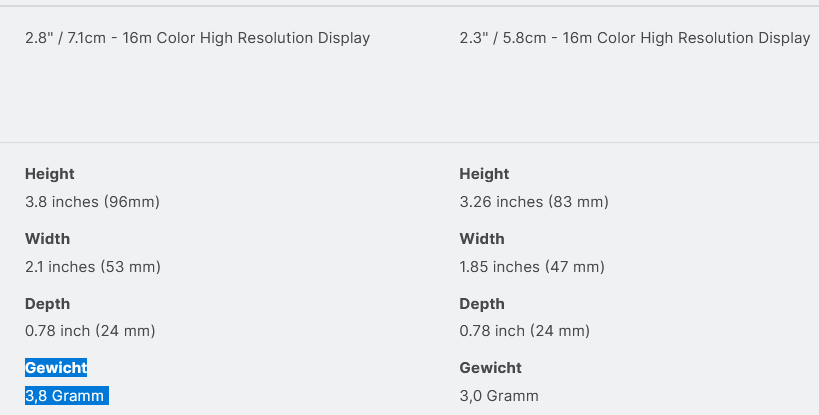
Task: Click the Width label above 2.1 inches
Action: pyautogui.click(x=47, y=239)
